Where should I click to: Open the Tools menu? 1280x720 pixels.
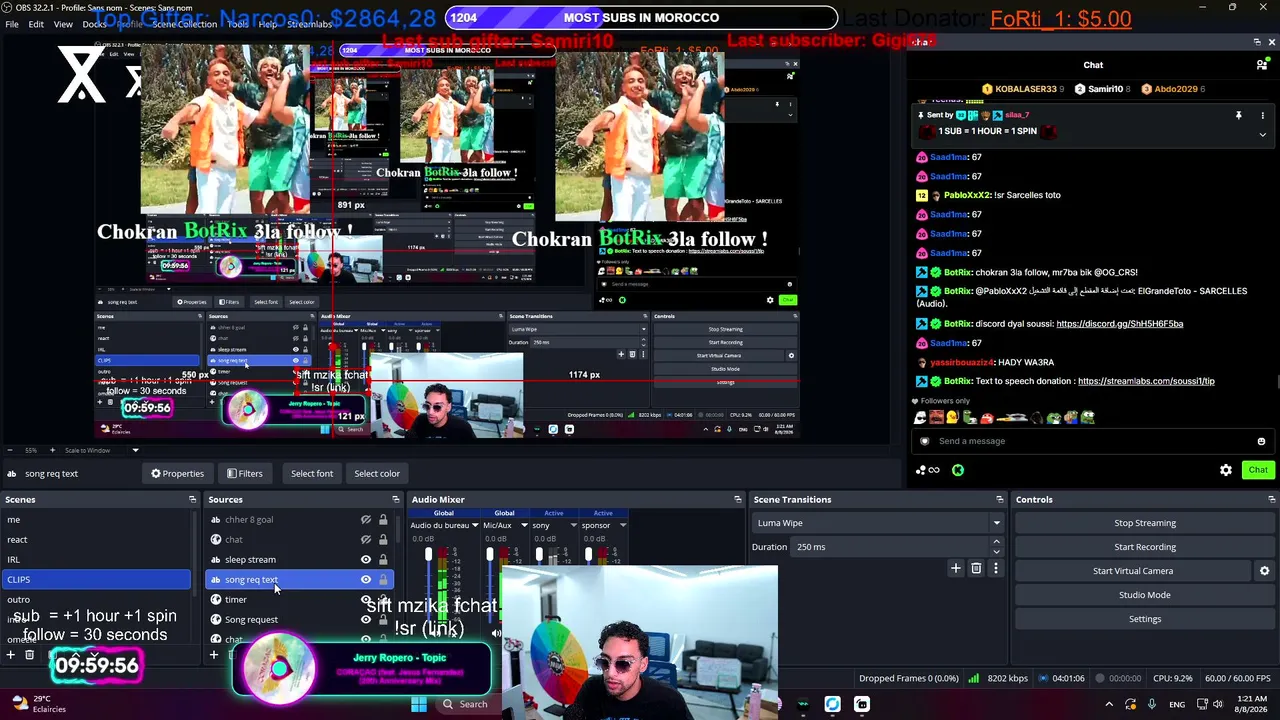(x=238, y=24)
